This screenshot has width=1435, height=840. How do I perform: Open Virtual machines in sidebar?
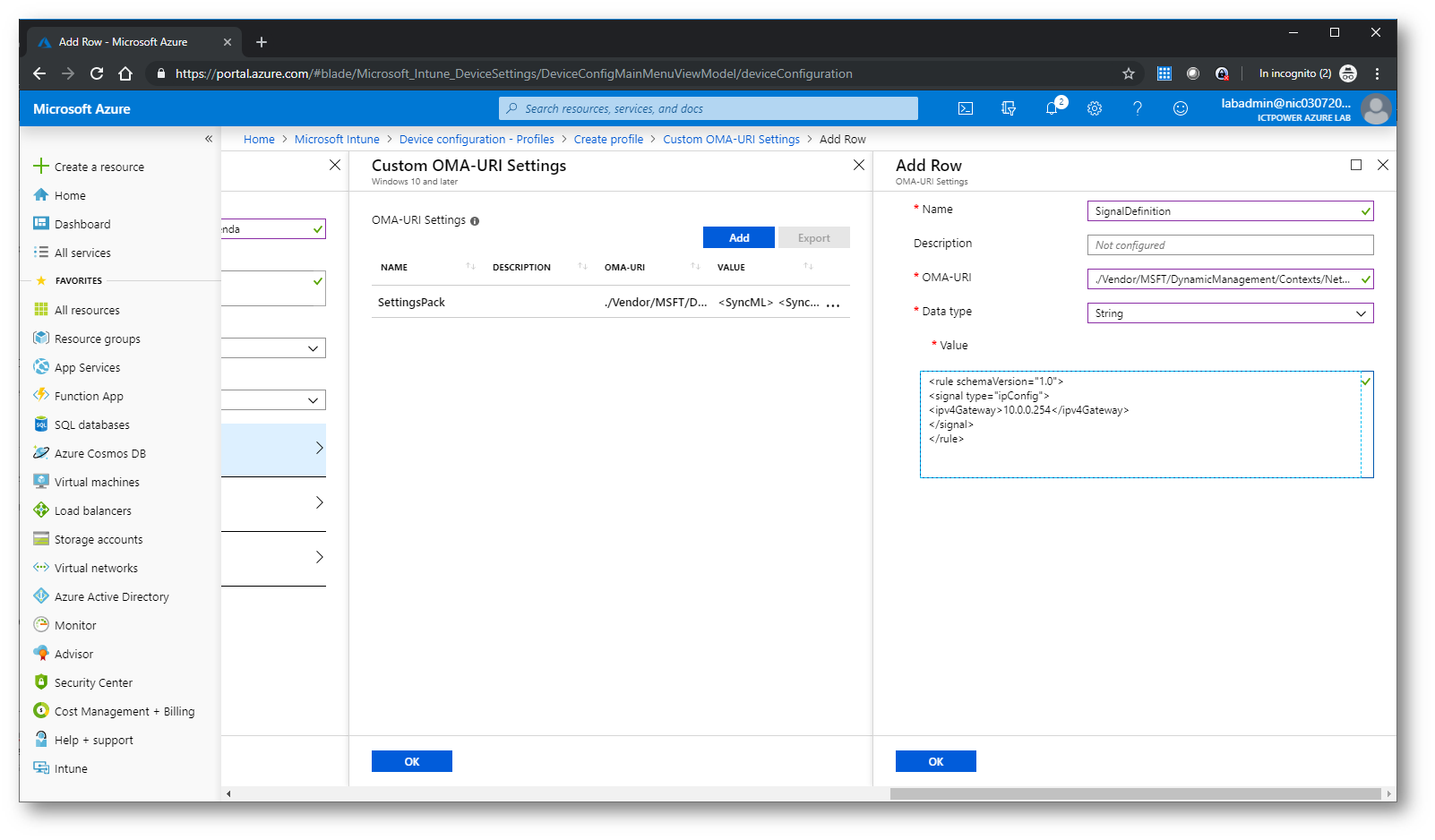(97, 482)
